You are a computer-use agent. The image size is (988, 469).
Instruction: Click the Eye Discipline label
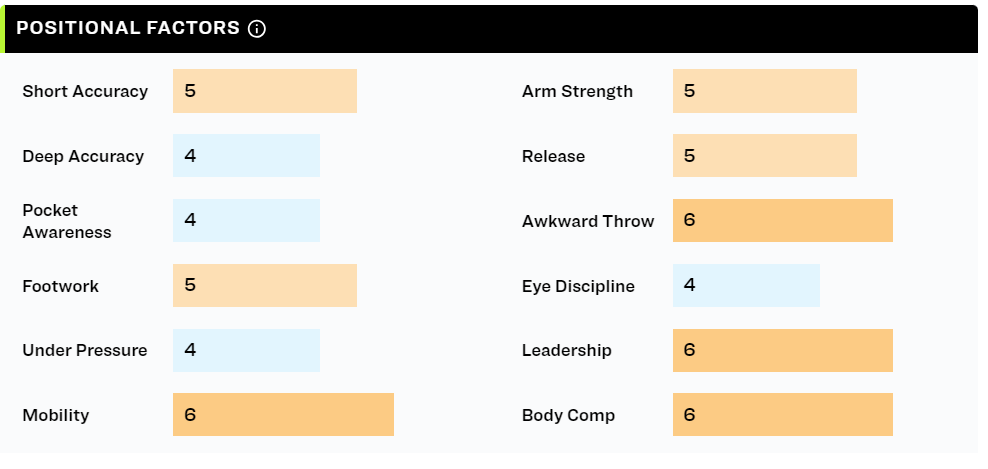click(578, 286)
